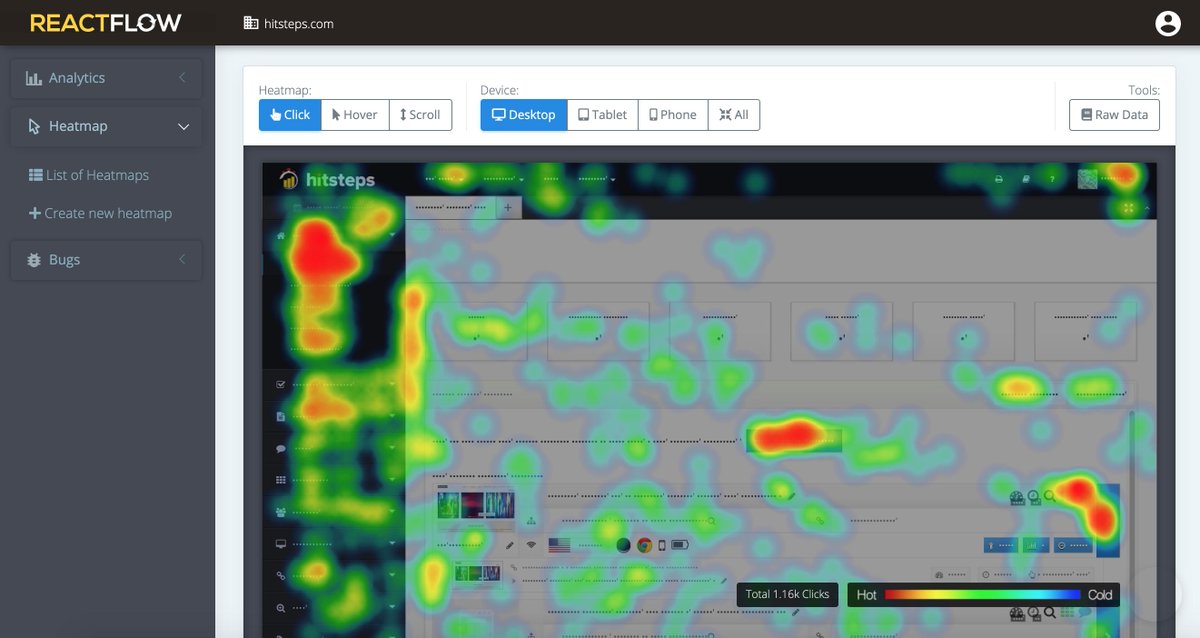This screenshot has height=638, width=1200.
Task: Click the wifi icon in preview row
Action: click(531, 545)
